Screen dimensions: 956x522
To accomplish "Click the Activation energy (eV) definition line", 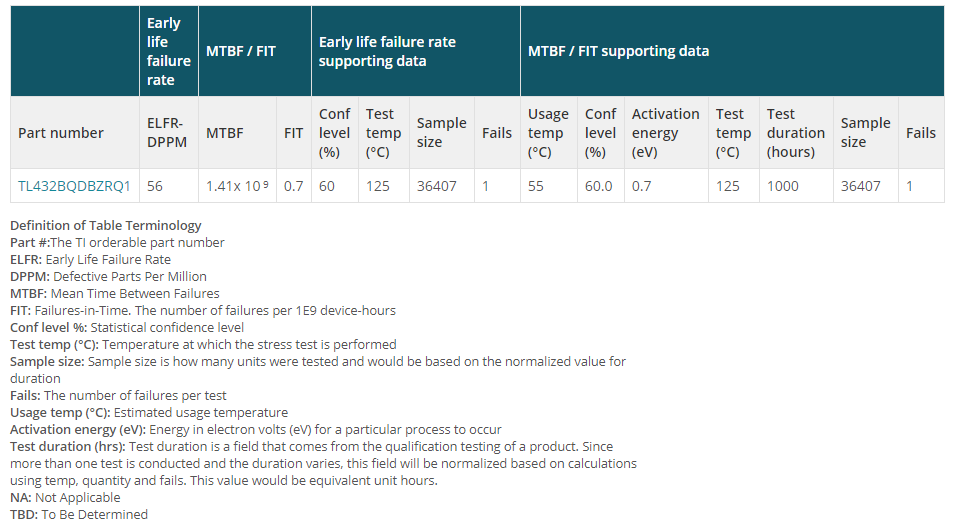I will click(x=256, y=429).
